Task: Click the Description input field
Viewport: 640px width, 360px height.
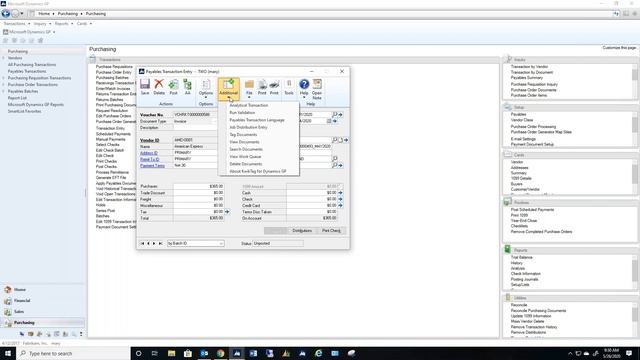Action: [x=195, y=128]
